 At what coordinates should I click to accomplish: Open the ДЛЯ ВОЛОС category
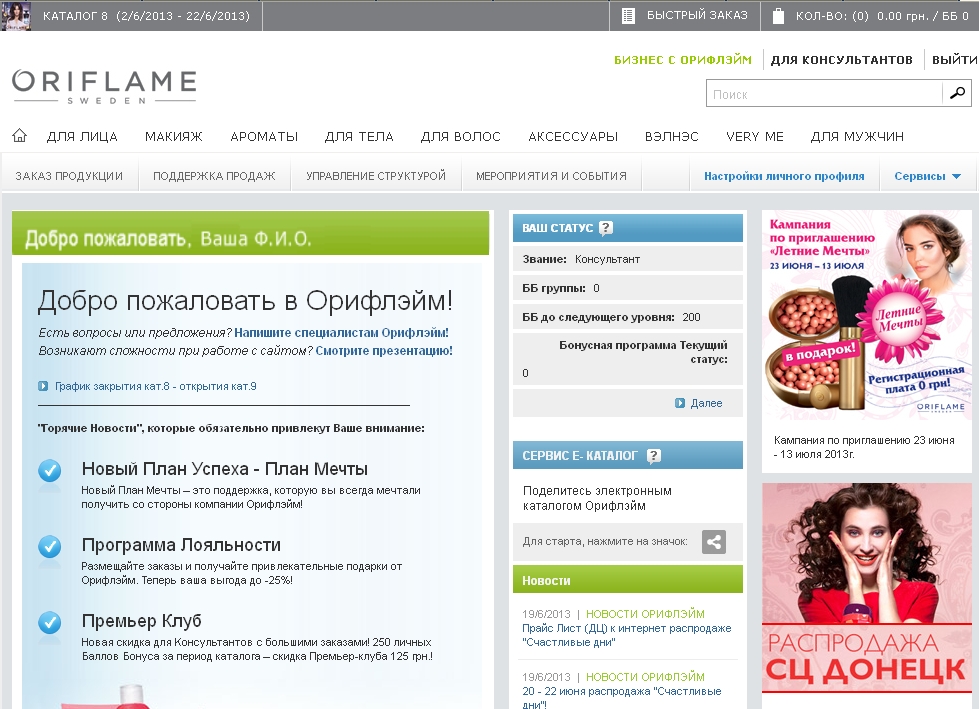pyautogui.click(x=461, y=137)
